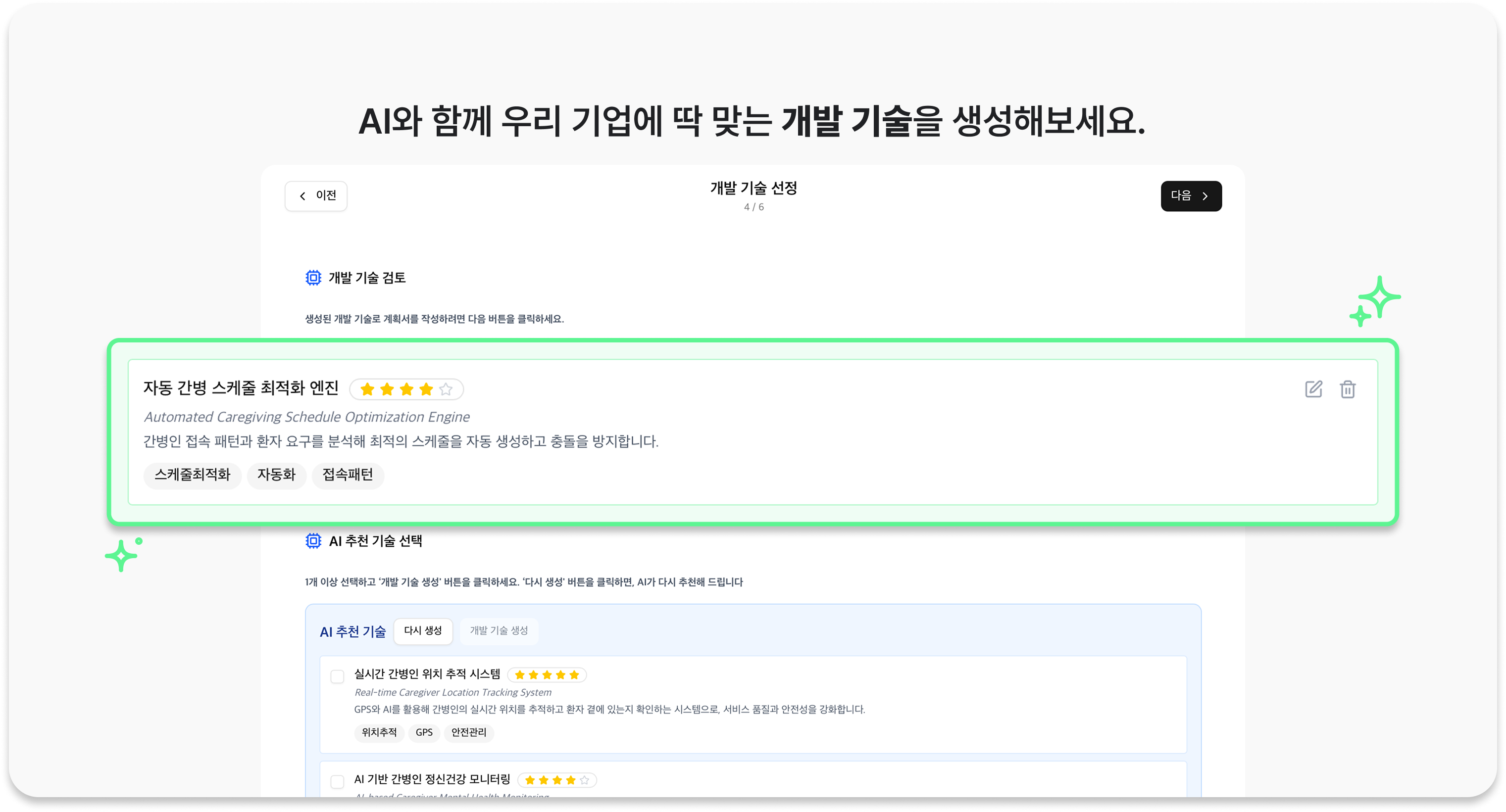This screenshot has height=812, width=1506.
Task: Select the 스케줄최적화 tag
Action: coord(193,475)
